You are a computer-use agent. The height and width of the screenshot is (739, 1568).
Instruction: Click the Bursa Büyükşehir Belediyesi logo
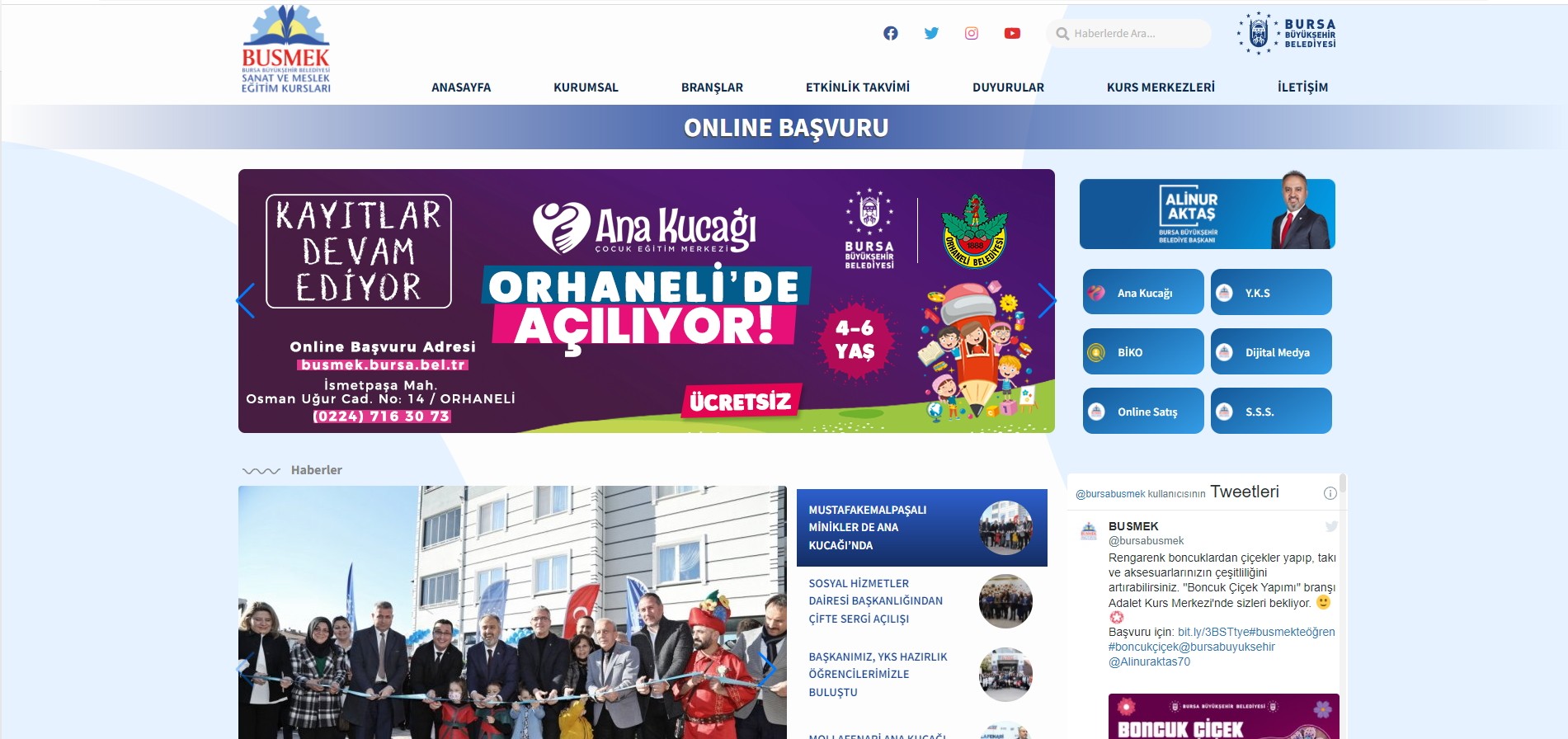(x=1286, y=33)
